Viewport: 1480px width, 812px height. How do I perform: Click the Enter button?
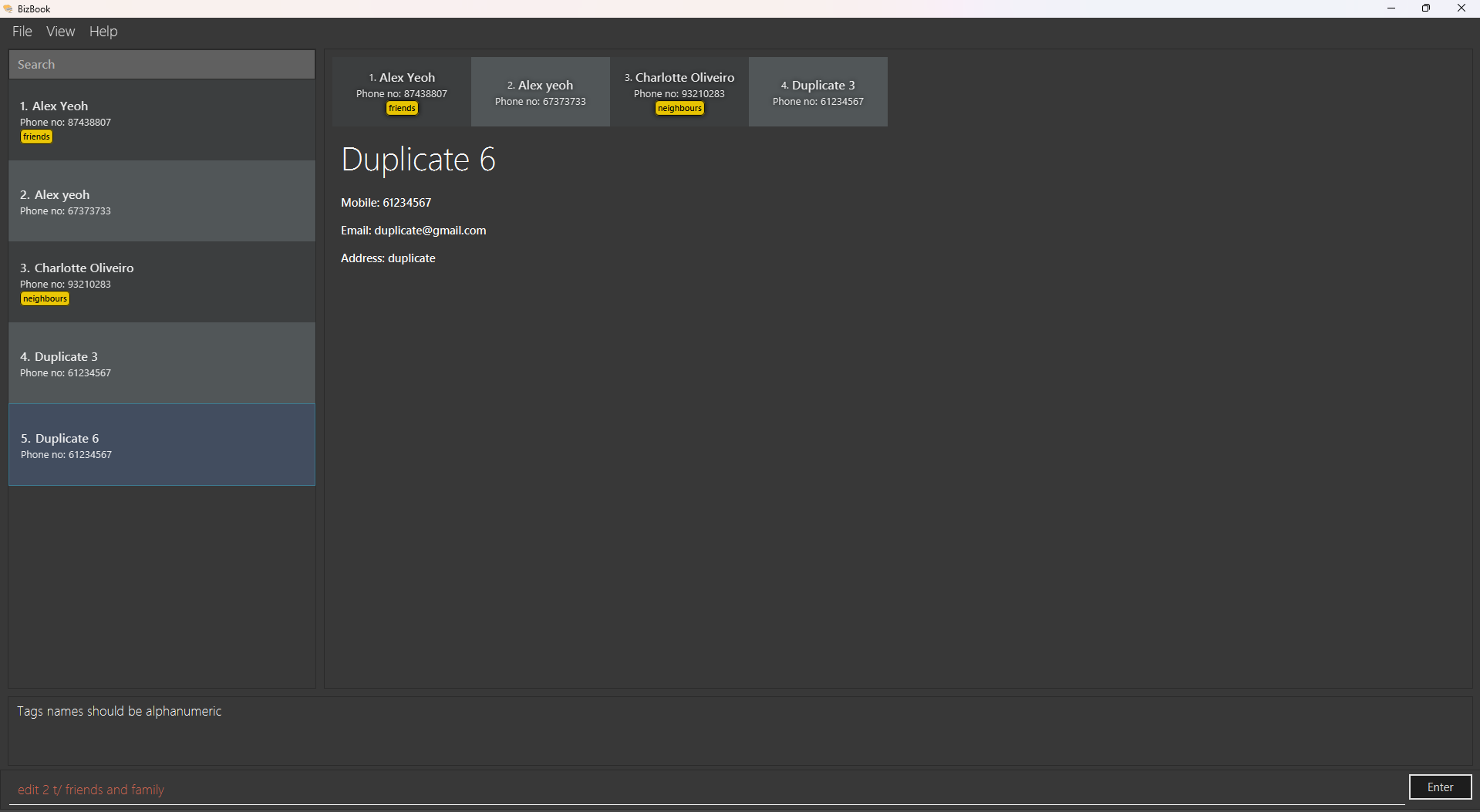(x=1440, y=787)
